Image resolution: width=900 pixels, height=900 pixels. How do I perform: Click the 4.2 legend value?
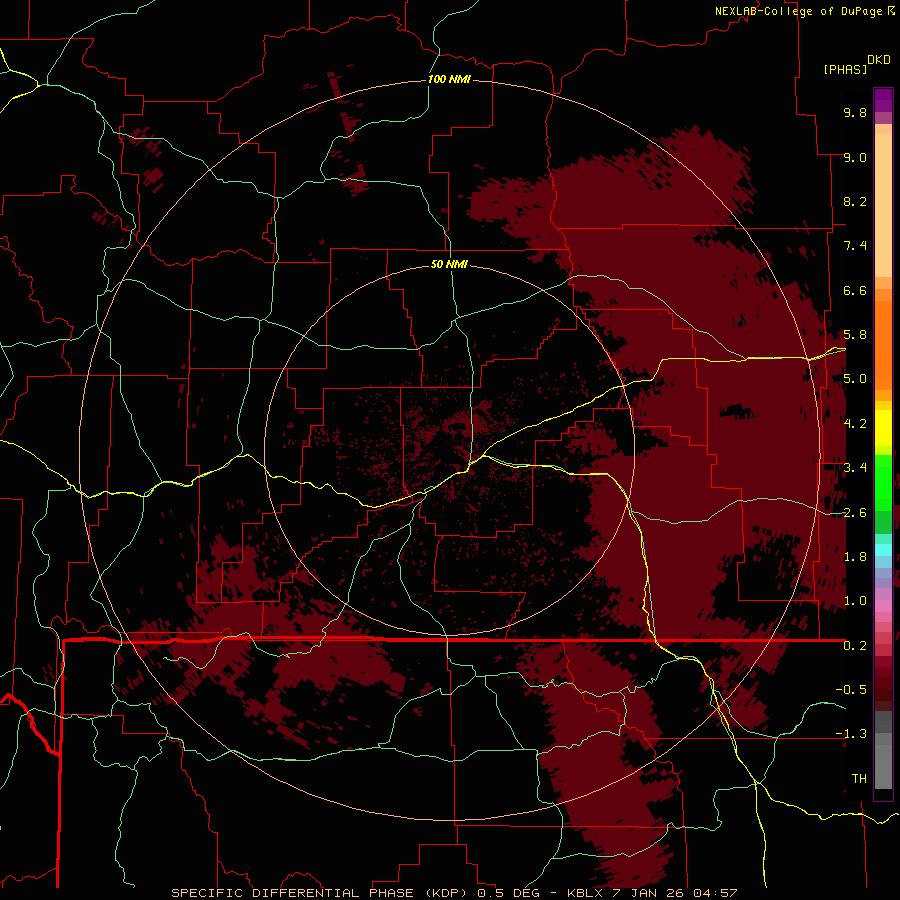tap(855, 424)
